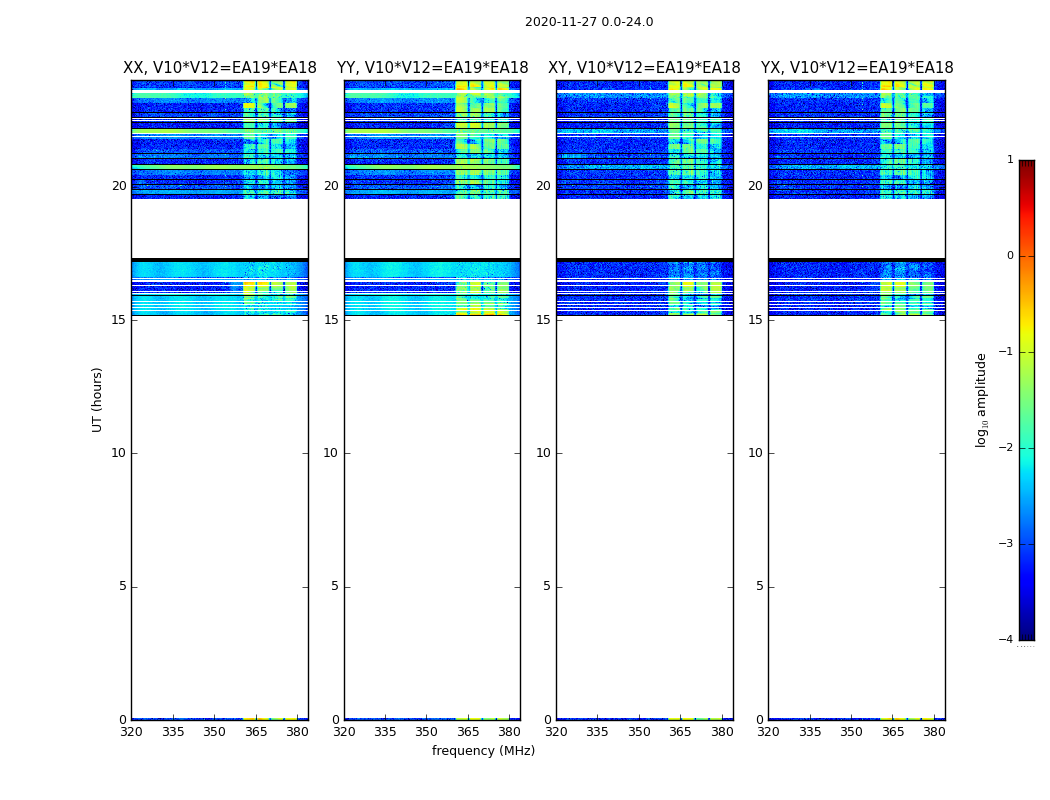The image size is (1050, 800).
Task: Click the thick black line in the YY panel
Action: [x=433, y=259]
